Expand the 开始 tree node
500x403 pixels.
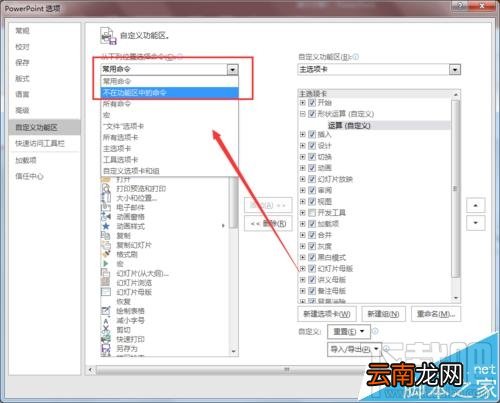302,102
